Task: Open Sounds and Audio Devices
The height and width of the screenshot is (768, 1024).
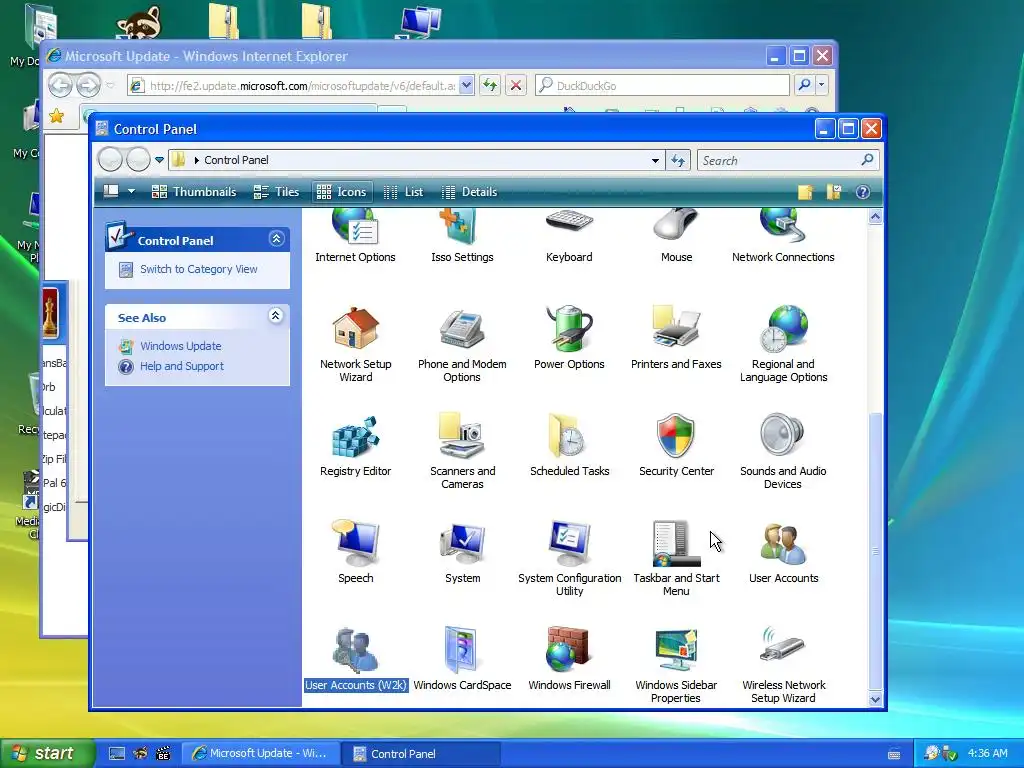Action: pos(783,451)
